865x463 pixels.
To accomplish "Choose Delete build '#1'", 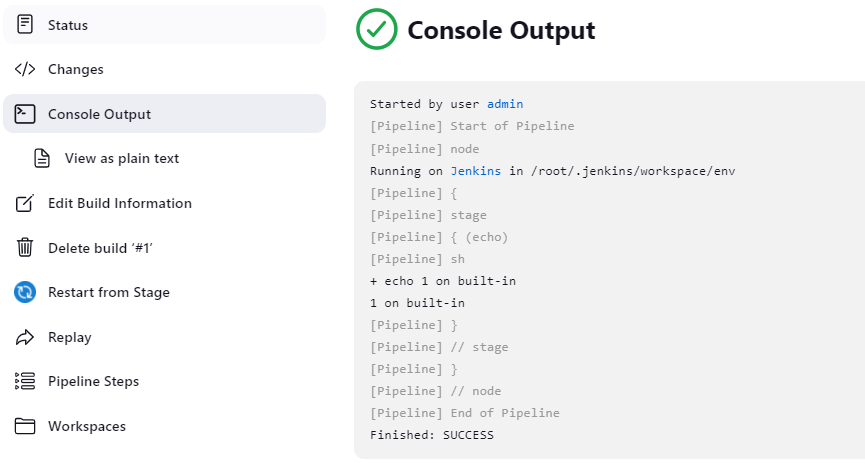I will click(100, 248).
